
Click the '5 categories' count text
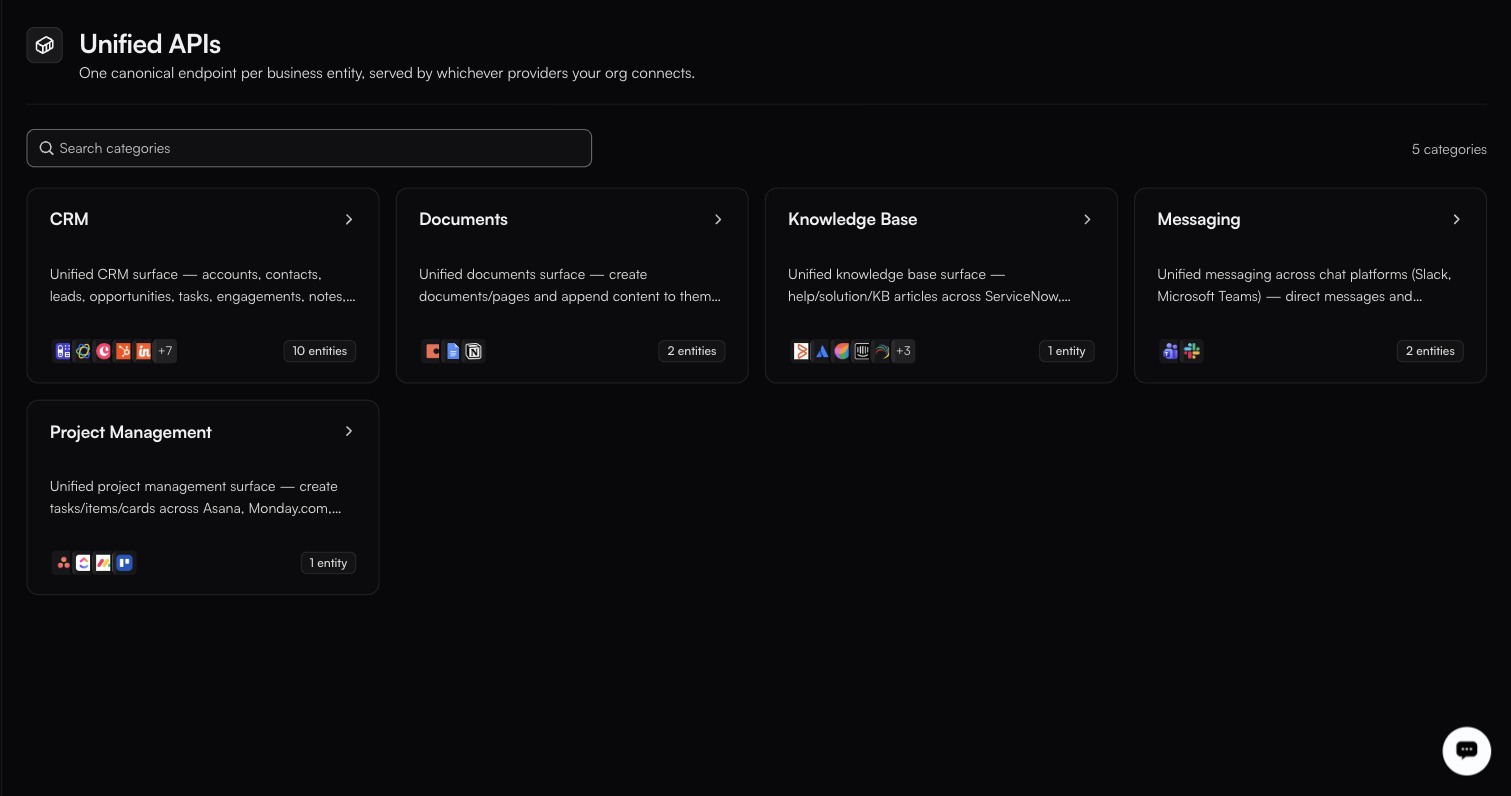(x=1449, y=149)
